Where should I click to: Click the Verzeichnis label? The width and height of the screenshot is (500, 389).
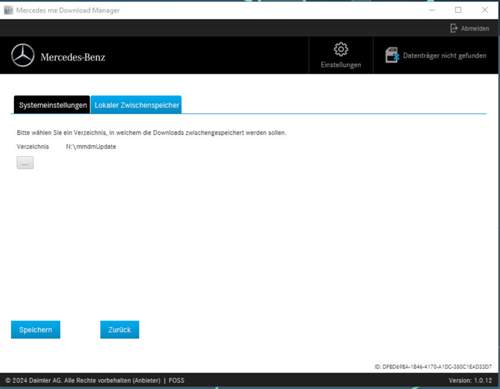(x=33, y=147)
